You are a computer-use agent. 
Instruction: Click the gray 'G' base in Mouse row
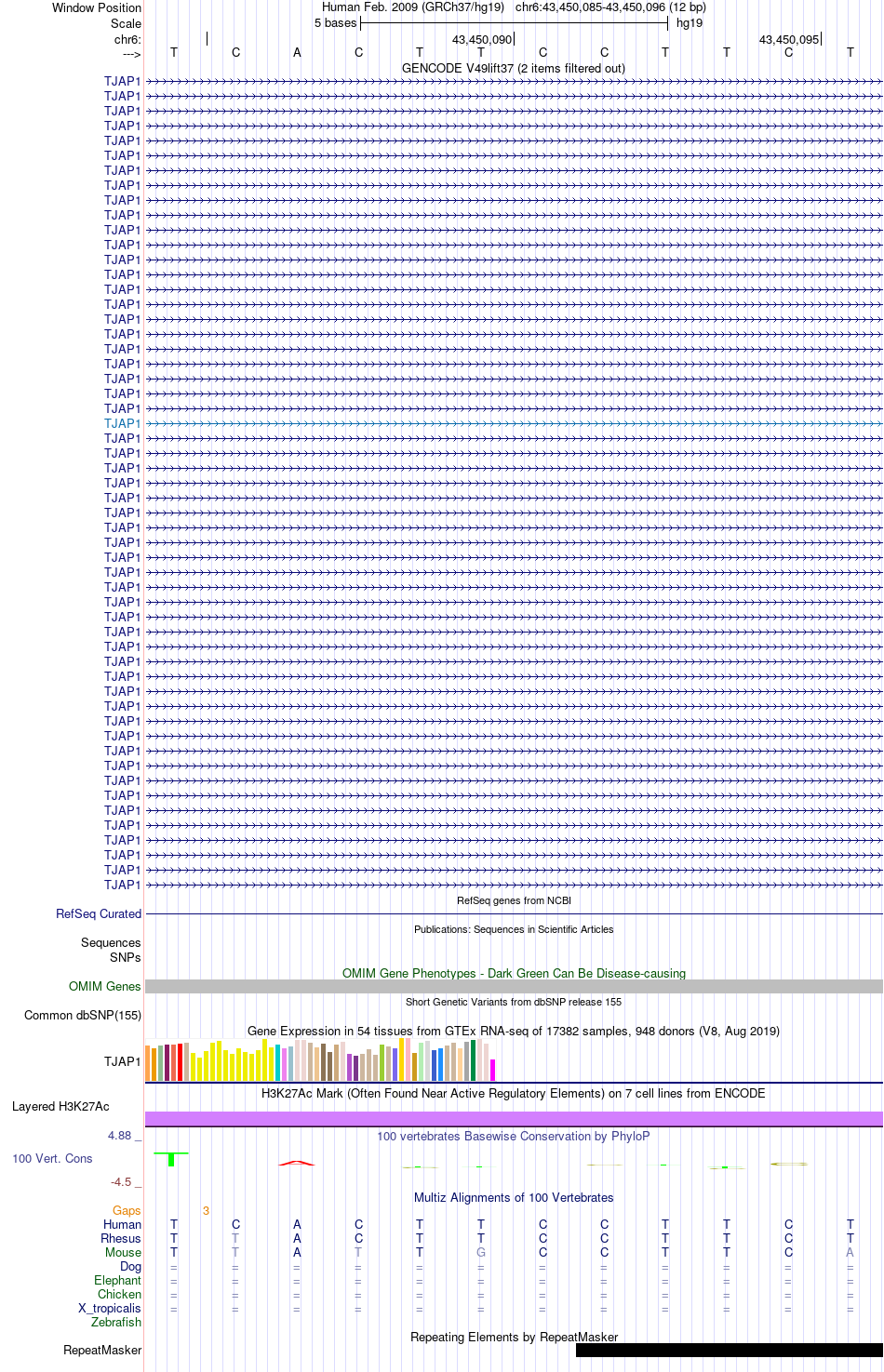coord(481,1253)
